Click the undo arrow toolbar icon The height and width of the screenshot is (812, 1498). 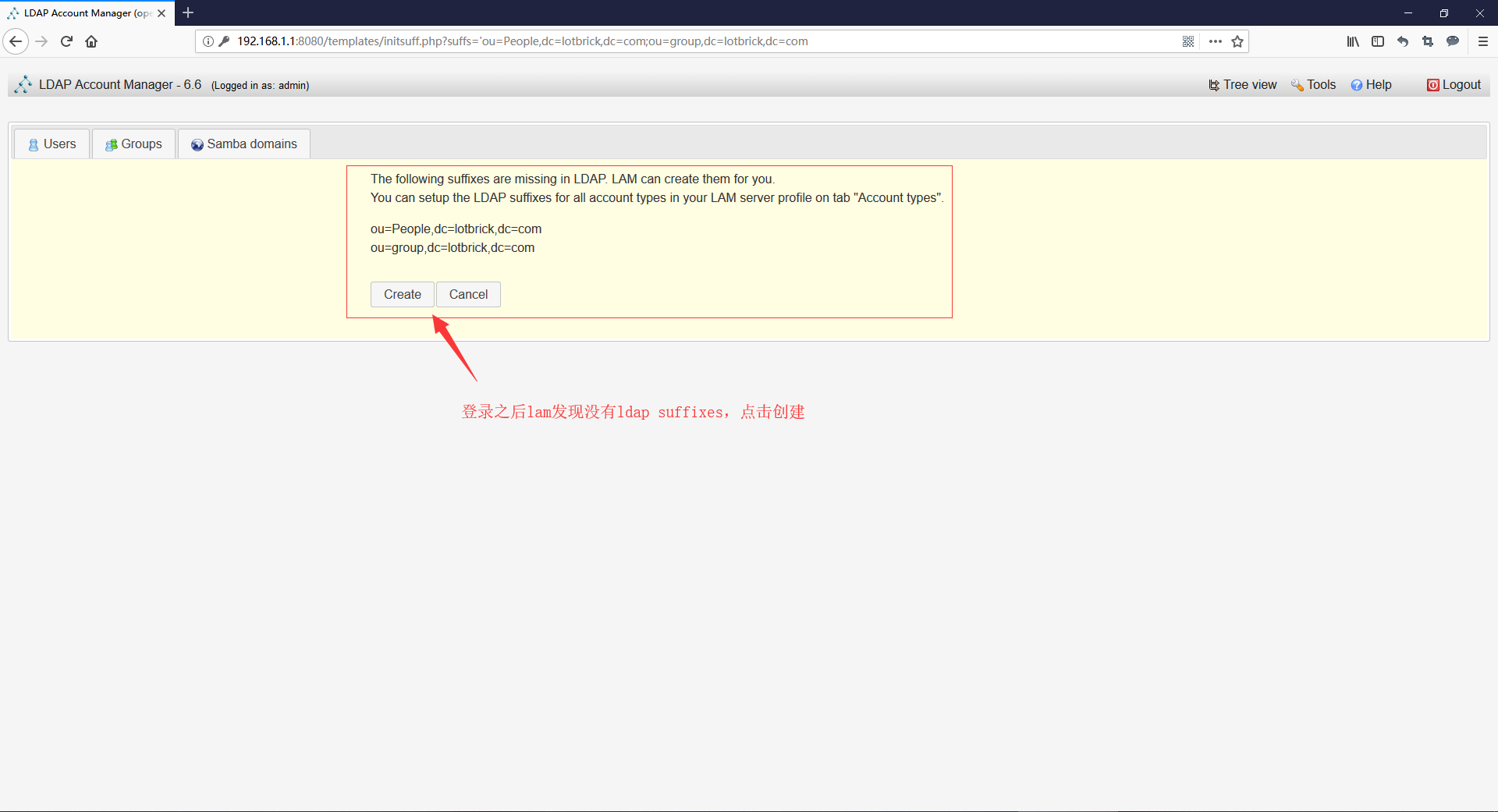[x=1403, y=41]
